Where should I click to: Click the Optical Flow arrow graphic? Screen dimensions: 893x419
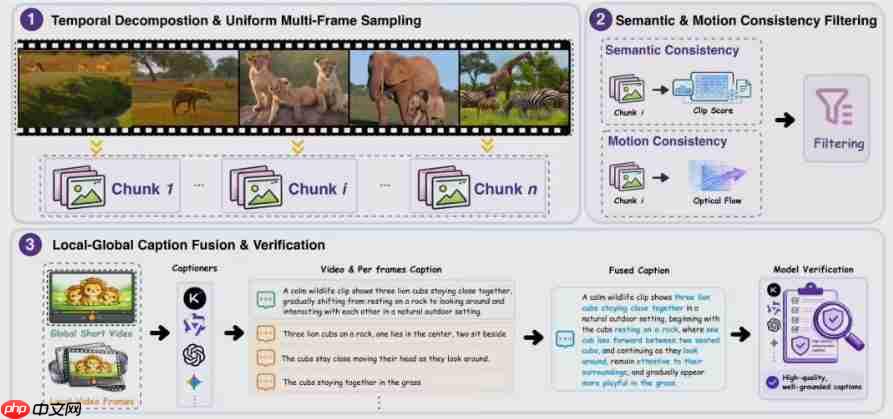717,175
